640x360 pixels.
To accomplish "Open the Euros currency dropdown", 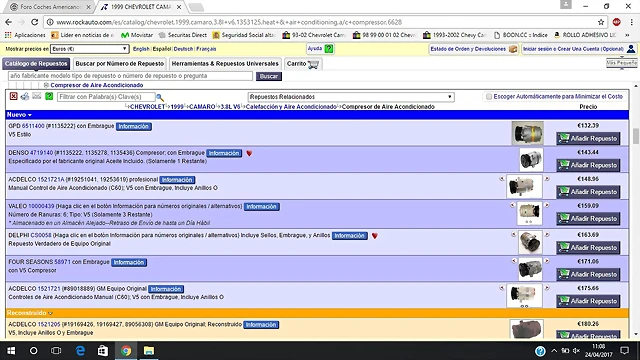I will [x=89, y=49].
